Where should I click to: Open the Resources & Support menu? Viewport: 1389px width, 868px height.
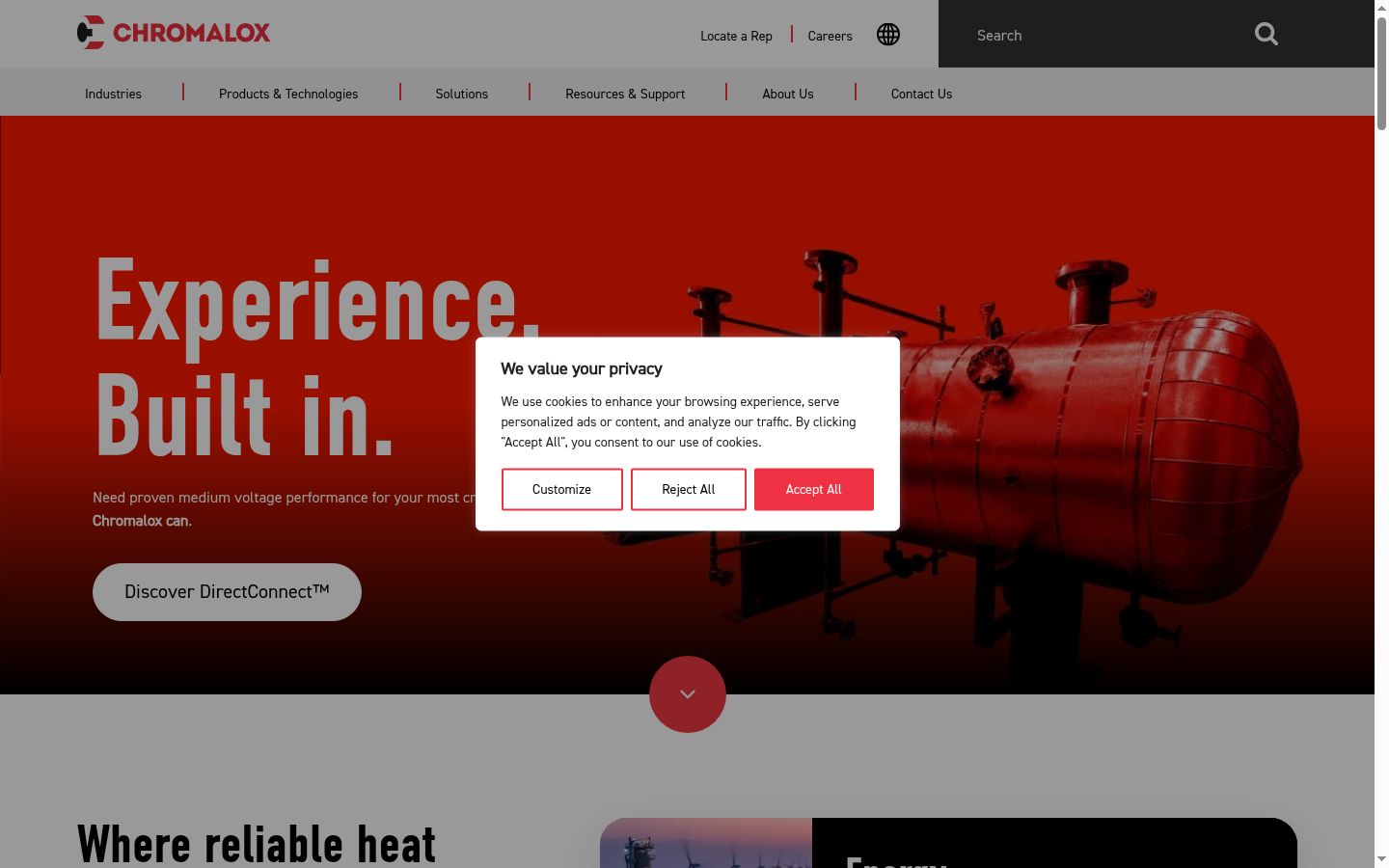point(625,94)
